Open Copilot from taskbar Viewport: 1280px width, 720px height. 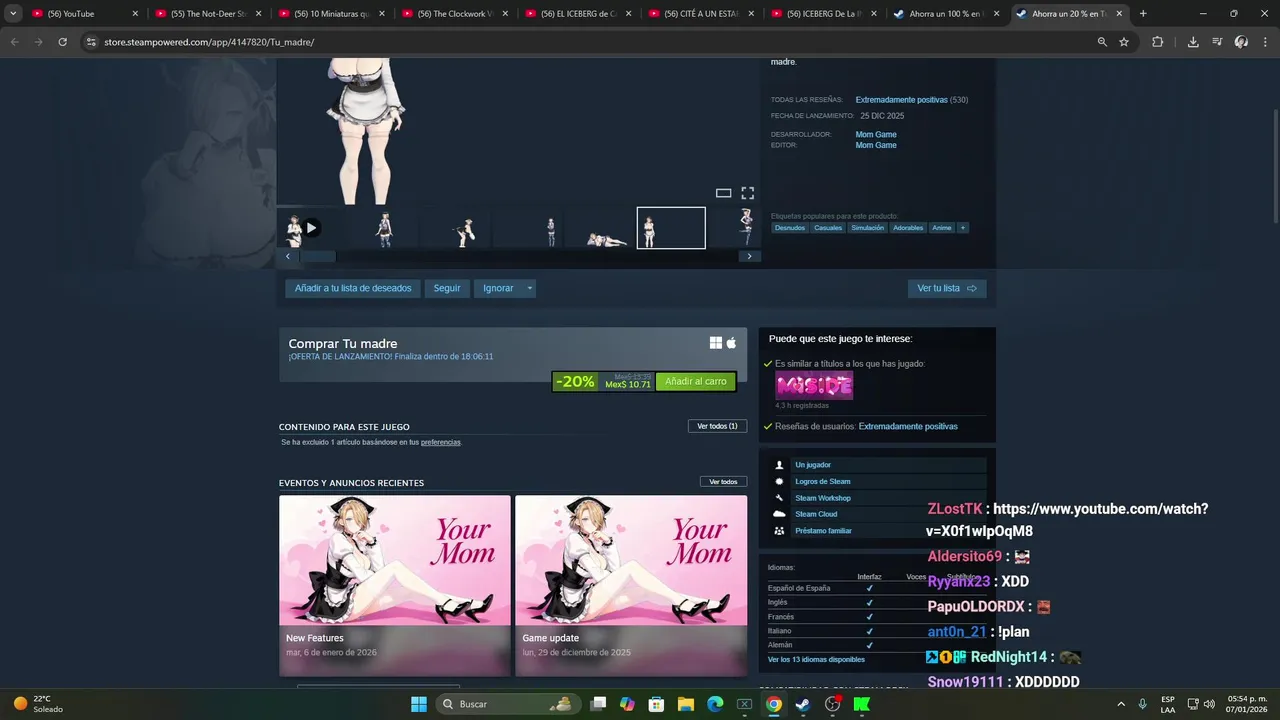coord(627,704)
